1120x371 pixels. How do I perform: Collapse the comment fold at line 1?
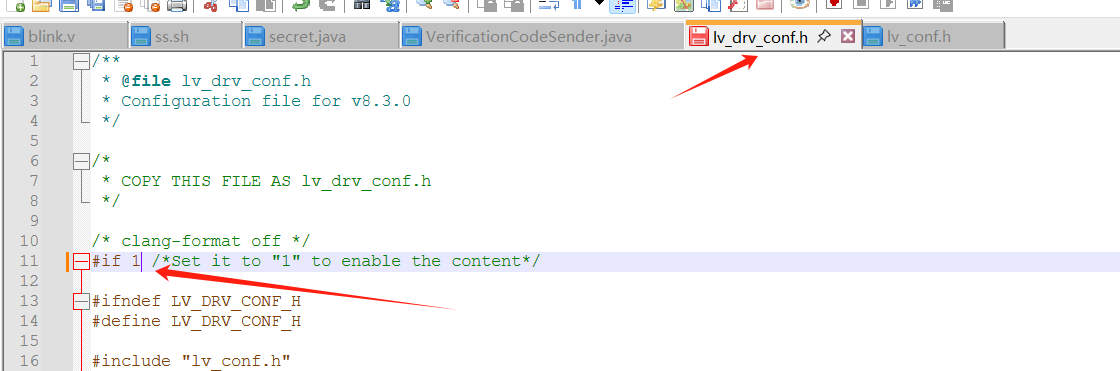(x=81, y=61)
